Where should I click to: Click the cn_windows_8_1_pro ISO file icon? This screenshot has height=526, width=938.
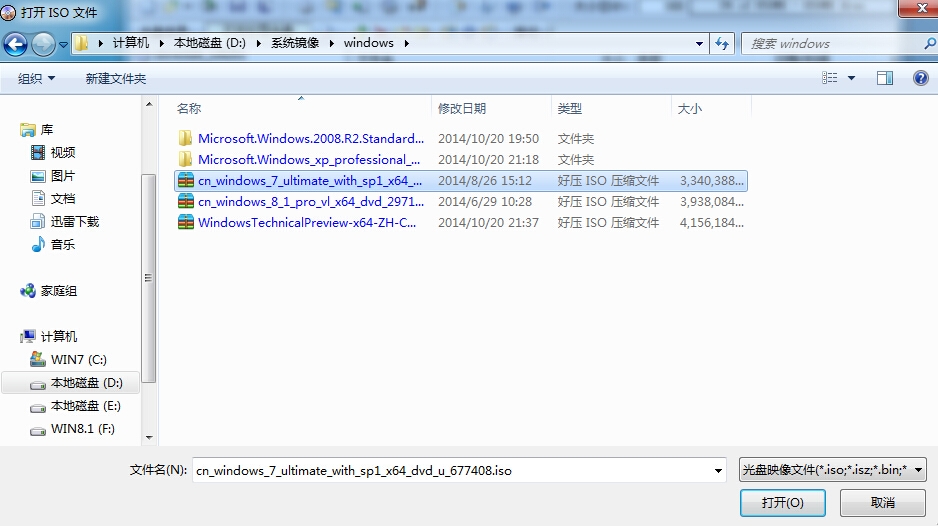[186, 201]
